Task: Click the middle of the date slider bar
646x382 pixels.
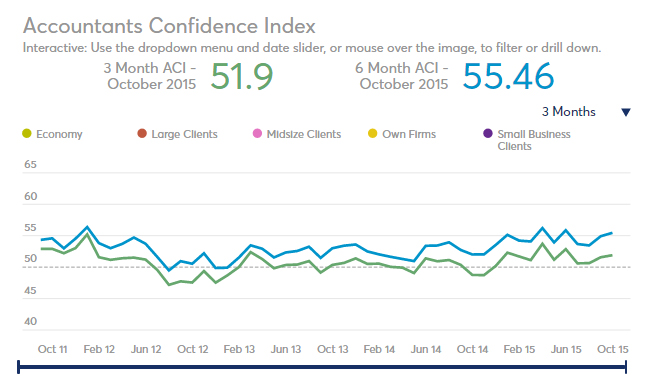Action: pyautogui.click(x=322, y=367)
